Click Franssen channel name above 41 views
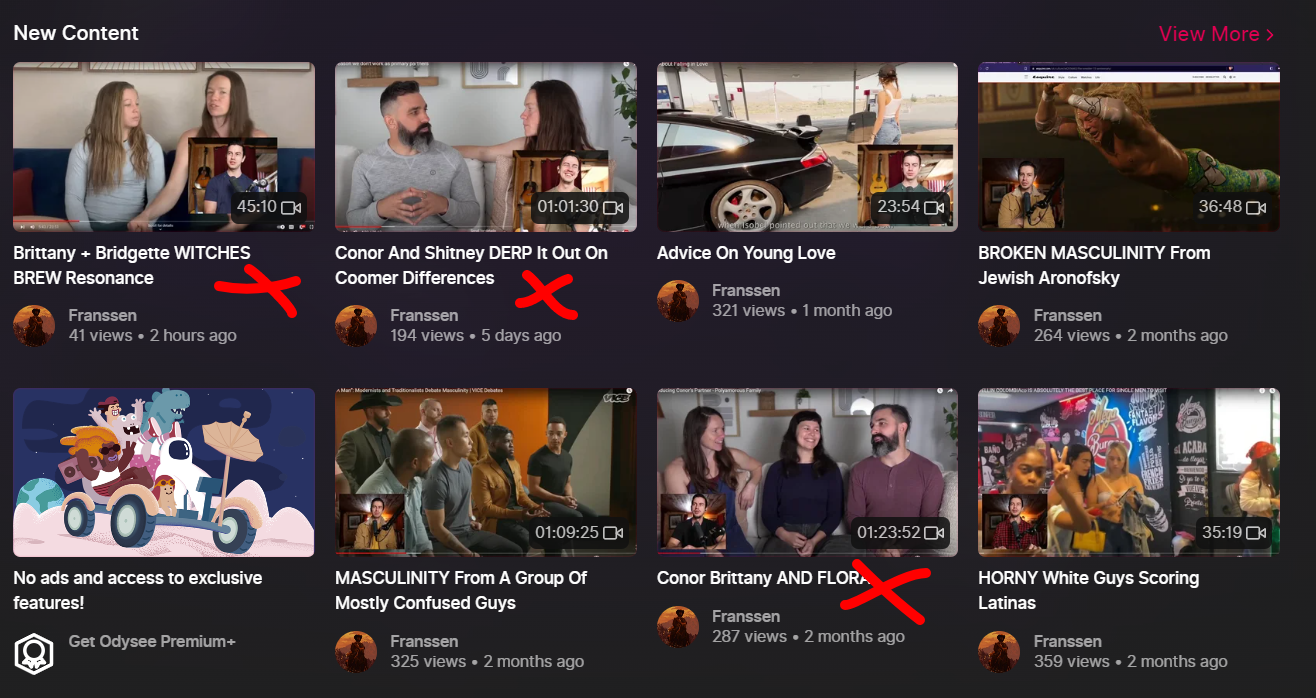This screenshot has width=1316, height=698. point(103,315)
